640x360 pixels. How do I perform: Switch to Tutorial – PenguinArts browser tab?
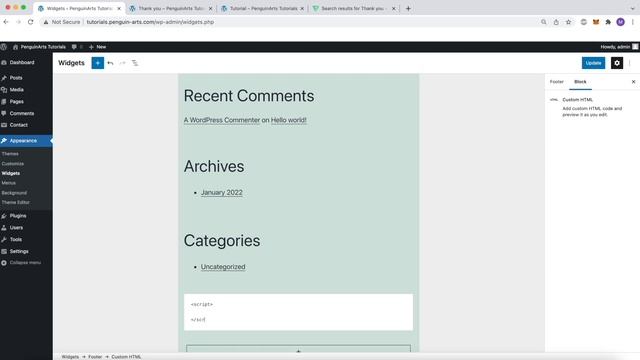click(x=263, y=8)
